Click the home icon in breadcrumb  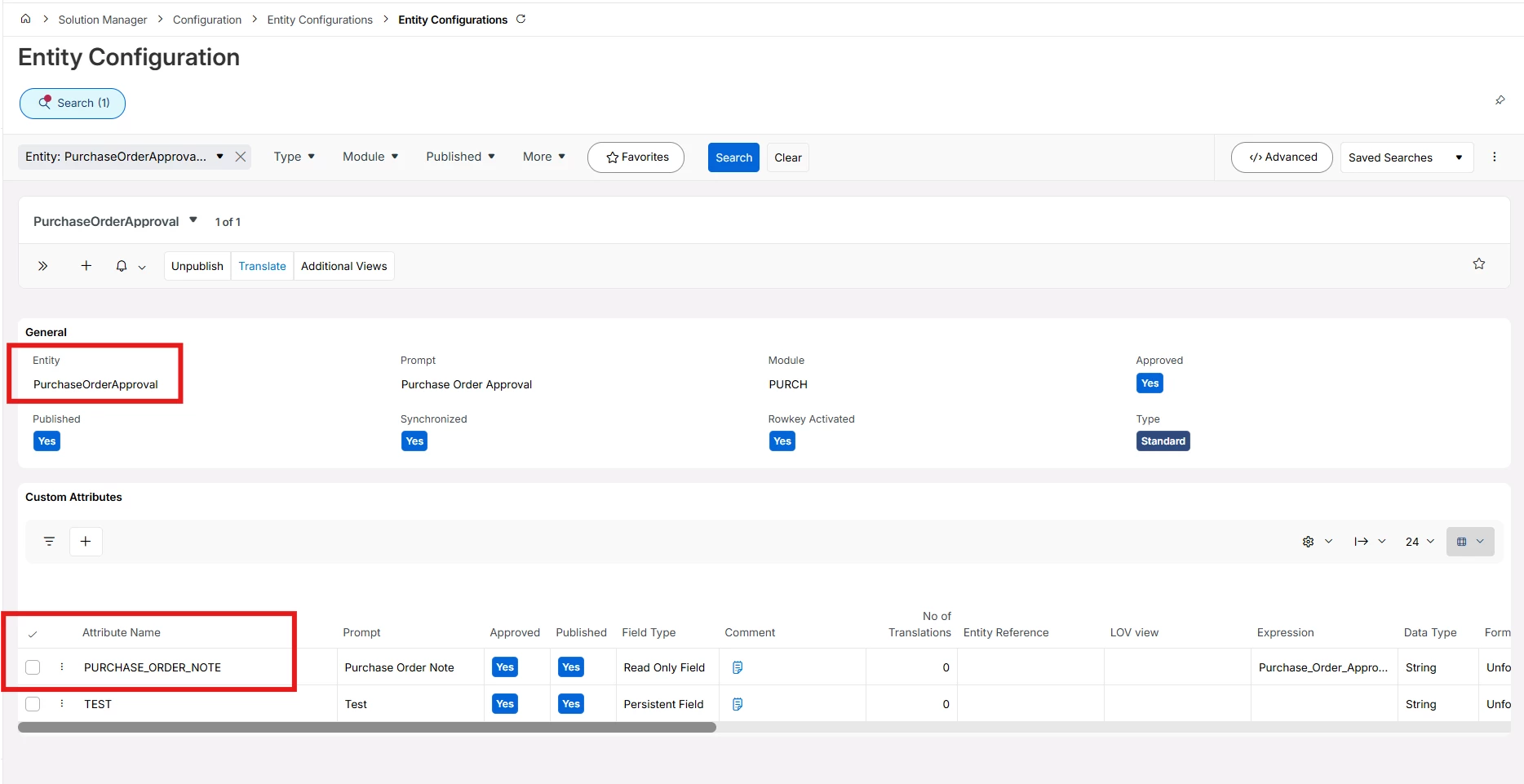coord(25,19)
